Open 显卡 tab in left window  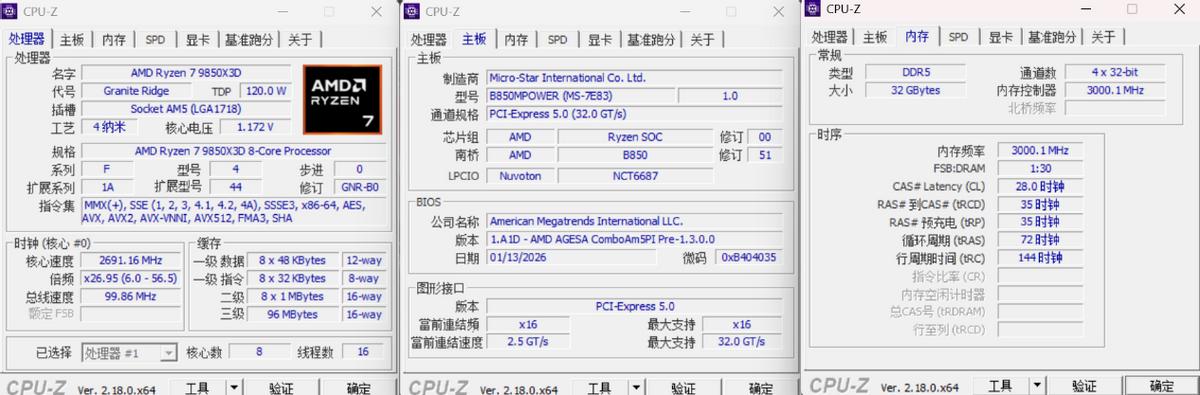pyautogui.click(x=197, y=40)
